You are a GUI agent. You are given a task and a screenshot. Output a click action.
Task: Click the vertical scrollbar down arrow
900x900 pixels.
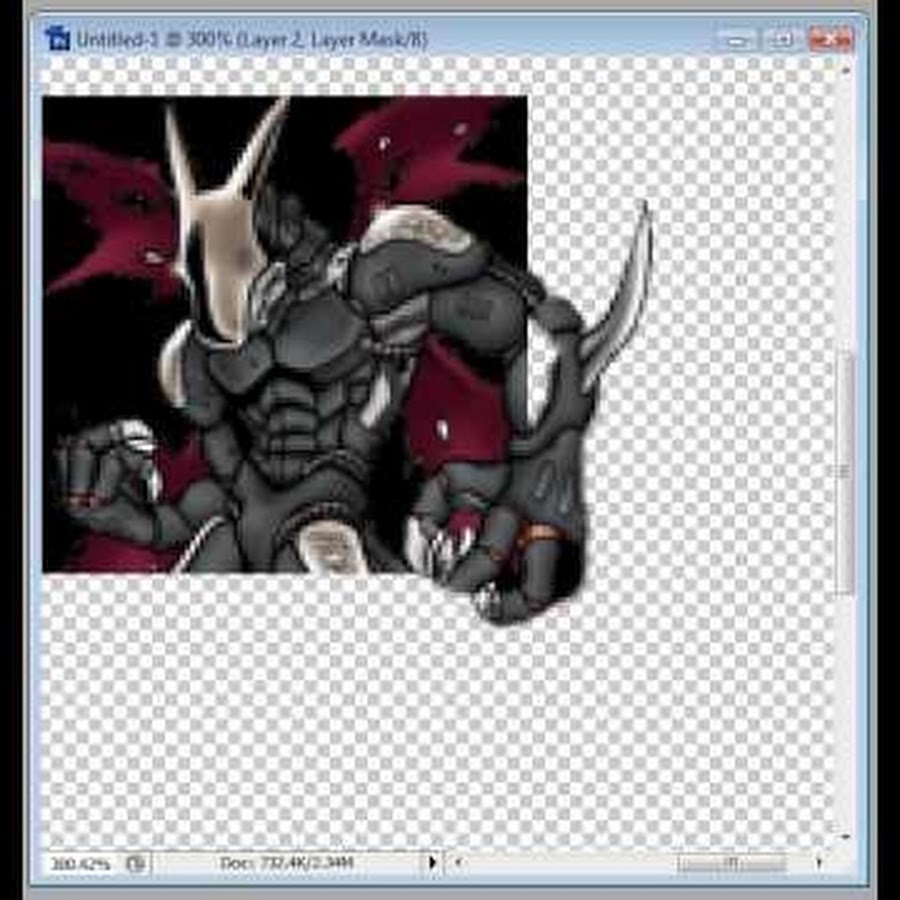pos(845,836)
